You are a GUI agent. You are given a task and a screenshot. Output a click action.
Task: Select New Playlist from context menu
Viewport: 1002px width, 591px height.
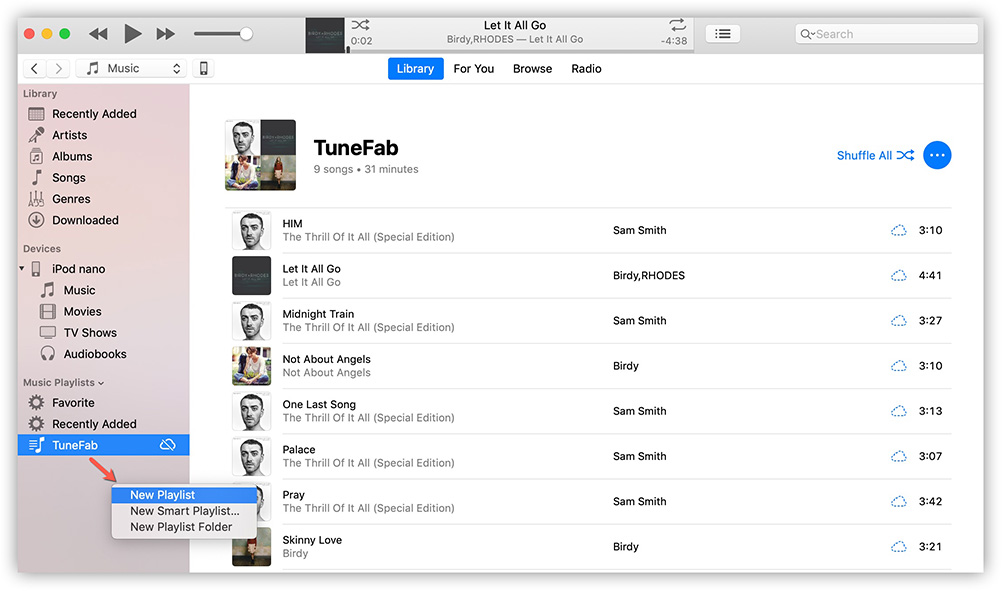(162, 495)
